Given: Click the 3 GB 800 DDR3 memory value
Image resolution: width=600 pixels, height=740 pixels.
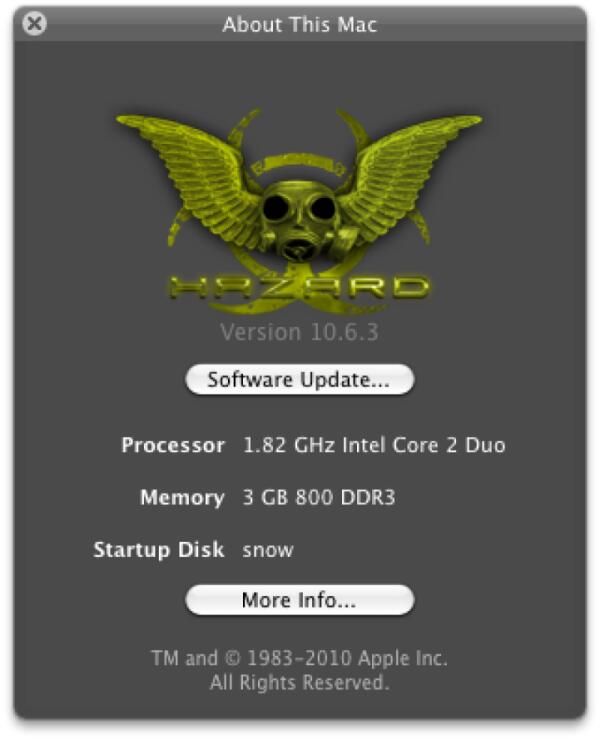Looking at the screenshot, I should (x=319, y=497).
